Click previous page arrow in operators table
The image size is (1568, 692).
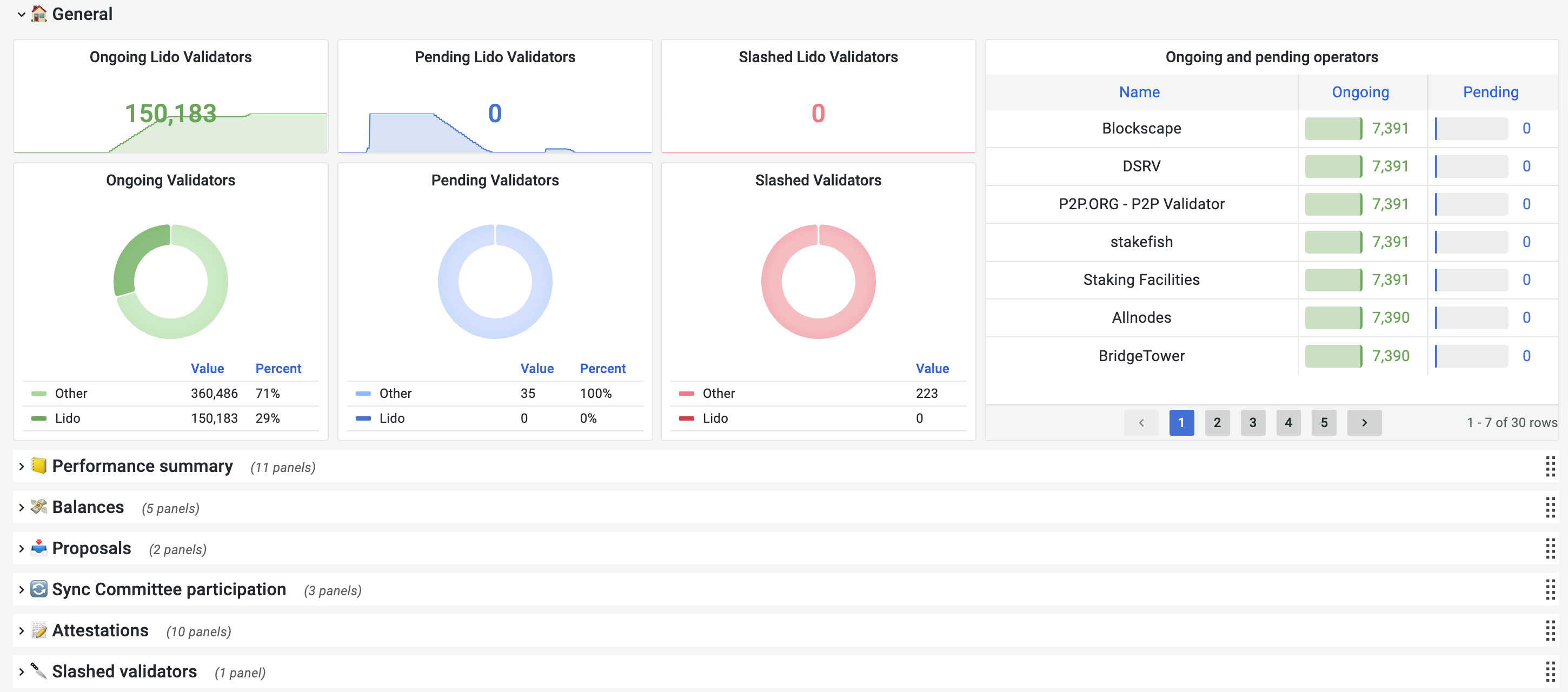1141,422
